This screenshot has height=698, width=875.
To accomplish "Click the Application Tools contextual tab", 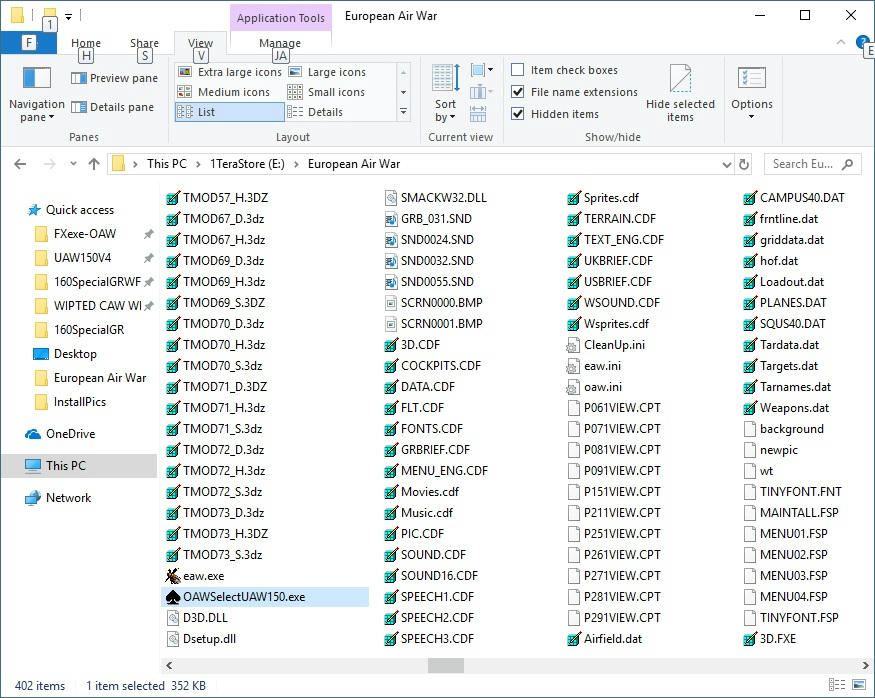I will pos(281,18).
